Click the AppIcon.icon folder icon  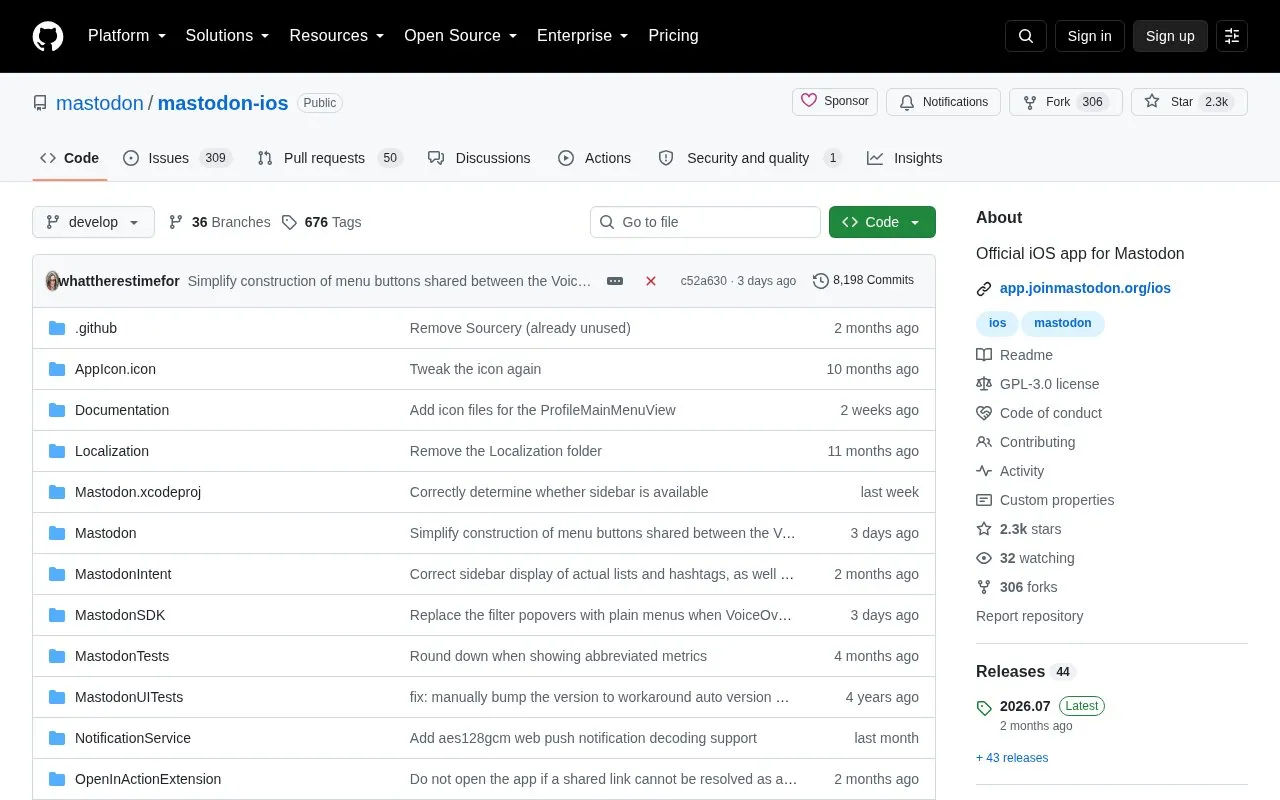coord(57,369)
